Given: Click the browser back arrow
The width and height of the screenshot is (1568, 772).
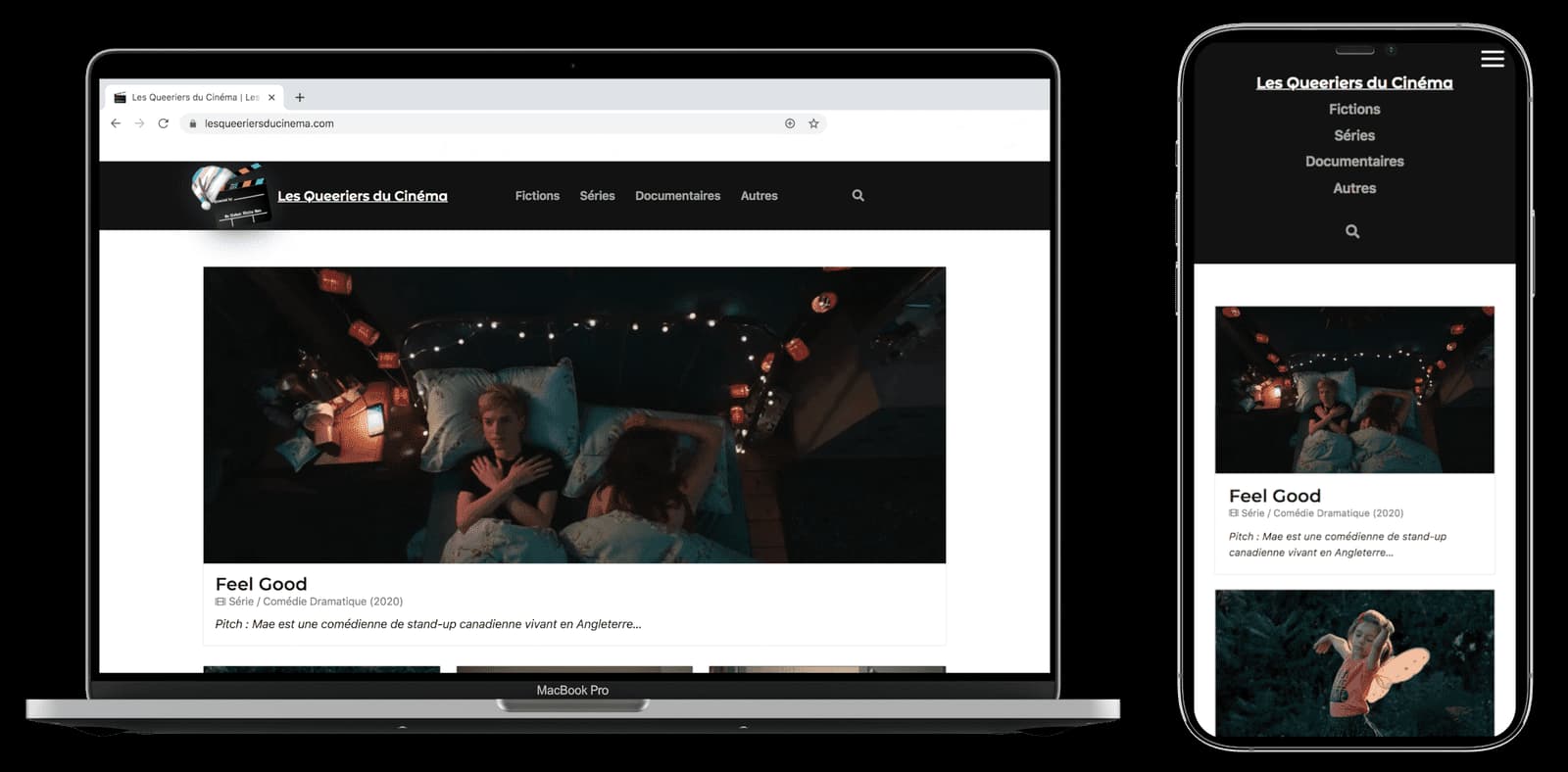Looking at the screenshot, I should point(116,123).
